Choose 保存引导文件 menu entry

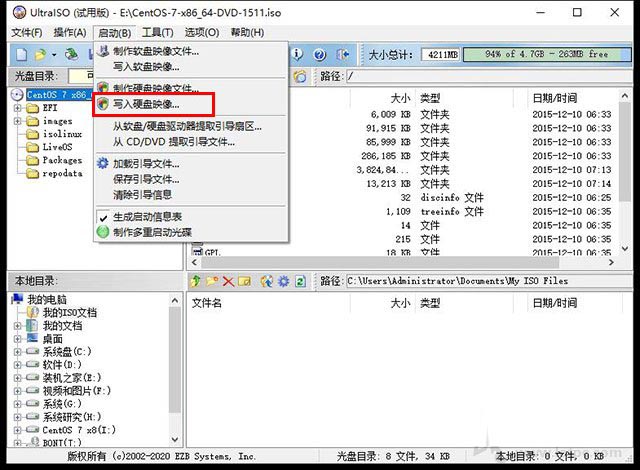pos(191,179)
